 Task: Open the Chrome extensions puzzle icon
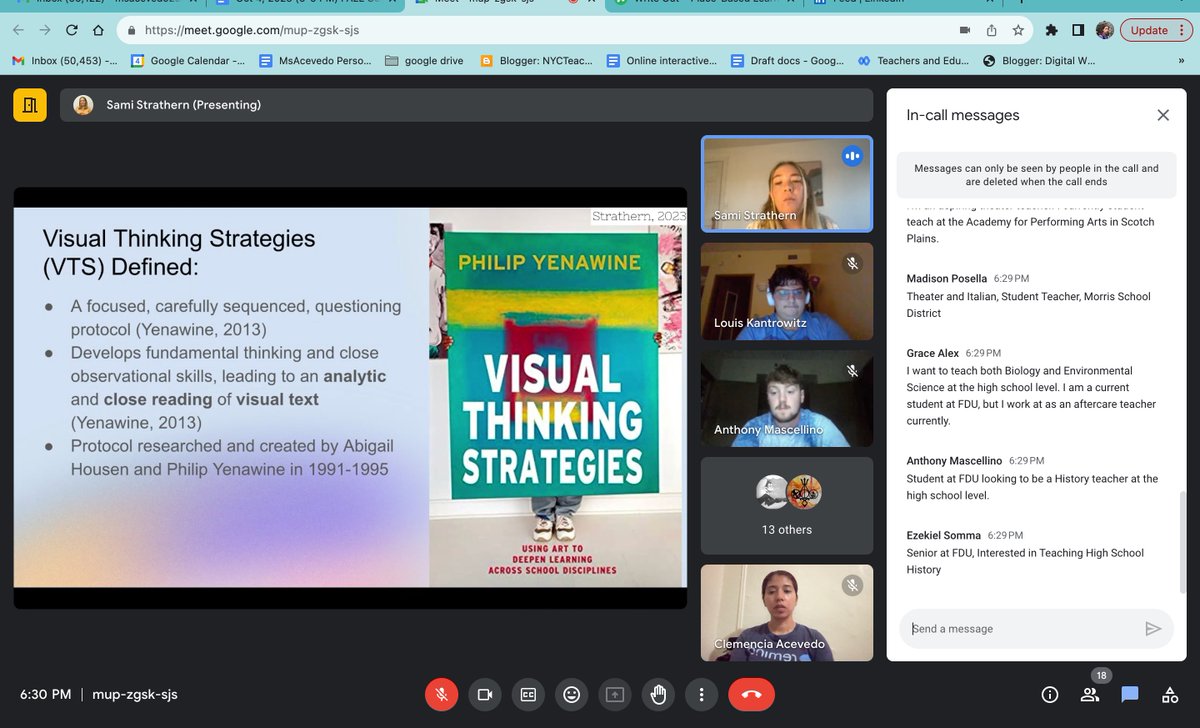click(1052, 30)
